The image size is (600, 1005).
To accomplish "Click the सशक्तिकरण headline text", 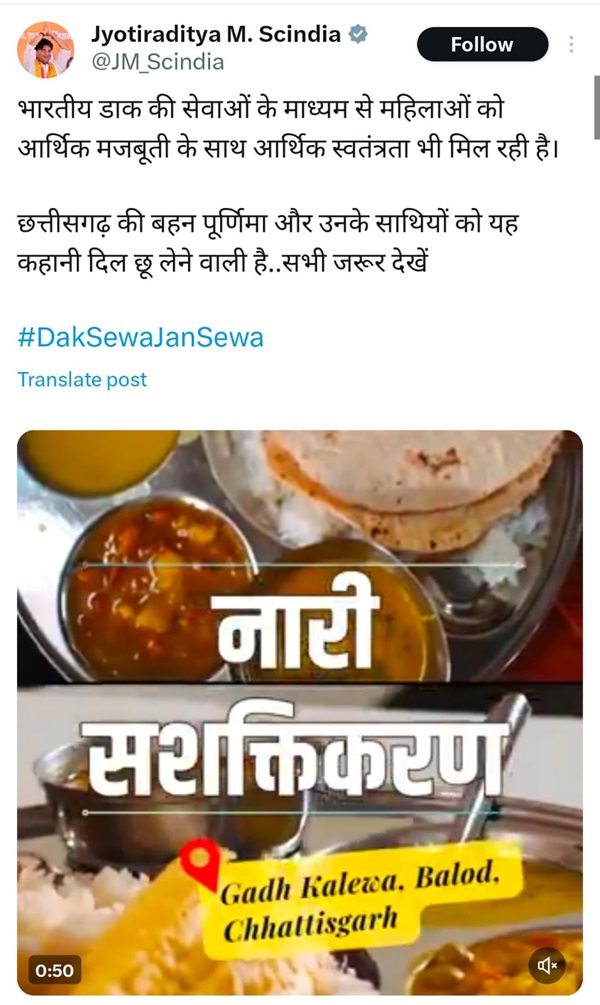I will coord(296,756).
